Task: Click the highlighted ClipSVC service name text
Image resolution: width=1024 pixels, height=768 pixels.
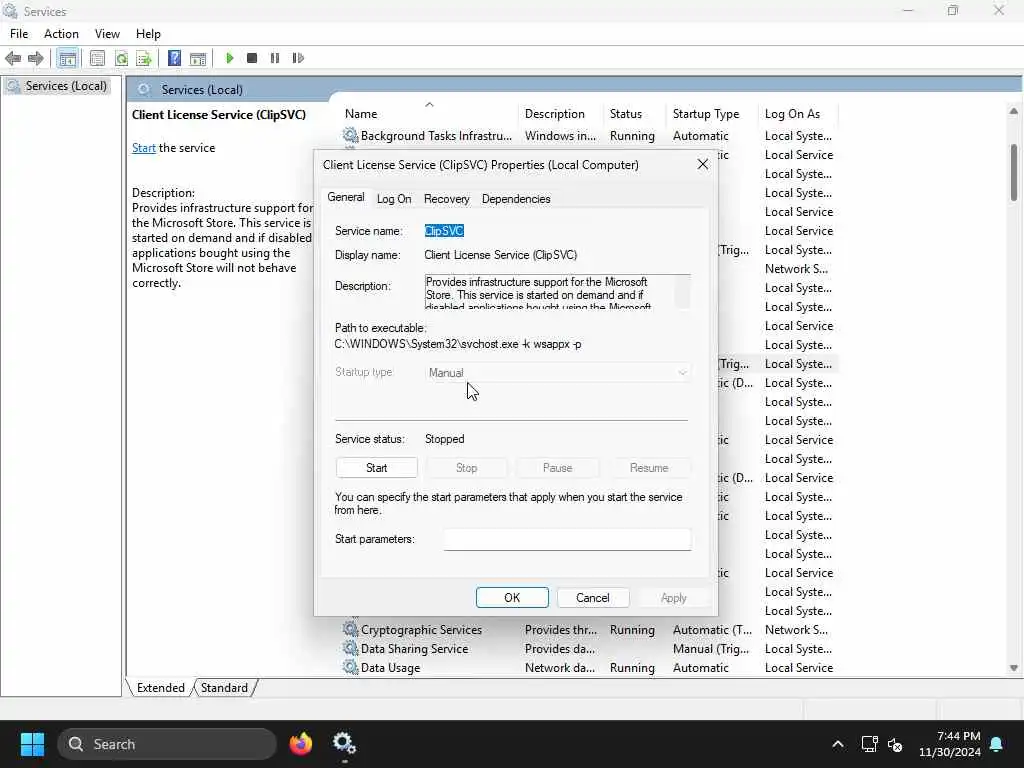Action: point(444,231)
